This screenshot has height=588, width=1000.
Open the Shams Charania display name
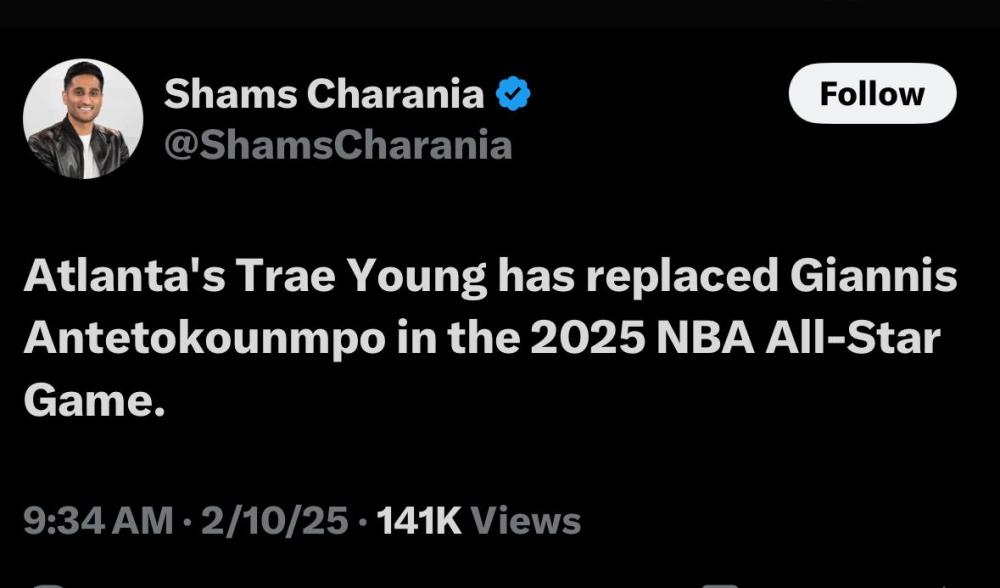324,95
